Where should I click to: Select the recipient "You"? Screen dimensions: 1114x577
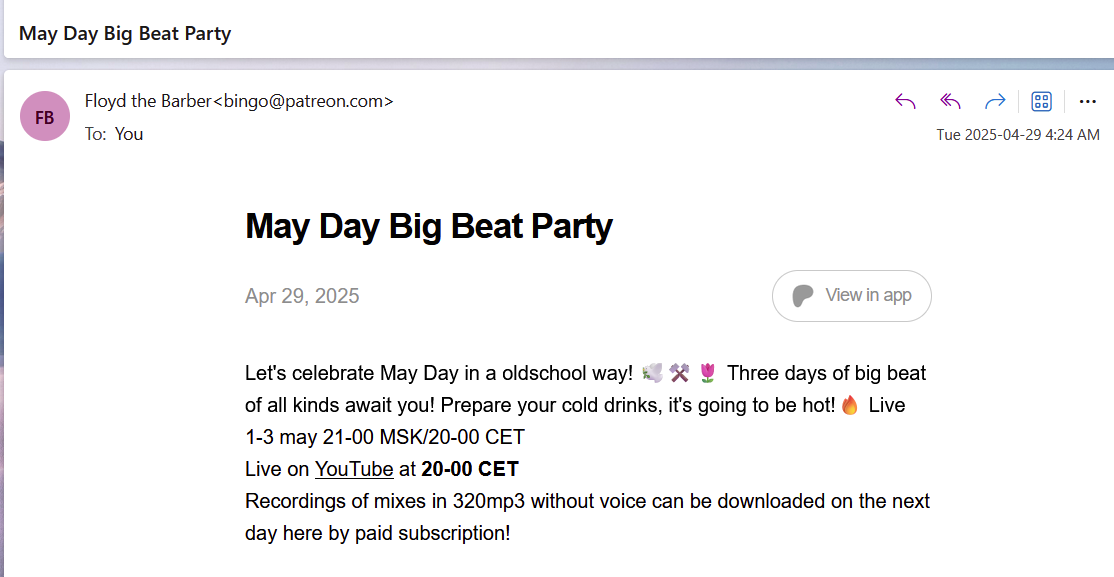(129, 134)
